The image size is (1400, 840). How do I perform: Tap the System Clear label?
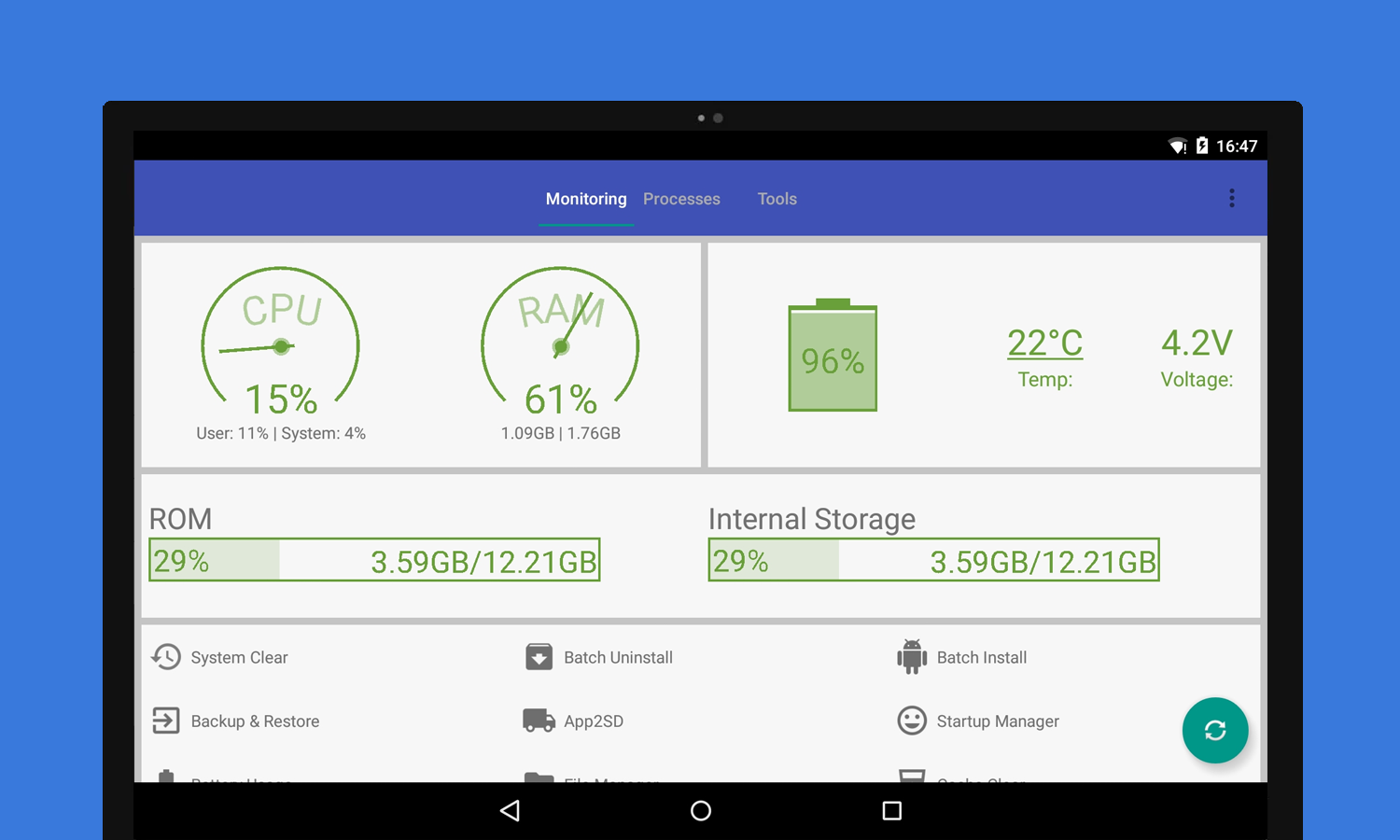point(239,658)
